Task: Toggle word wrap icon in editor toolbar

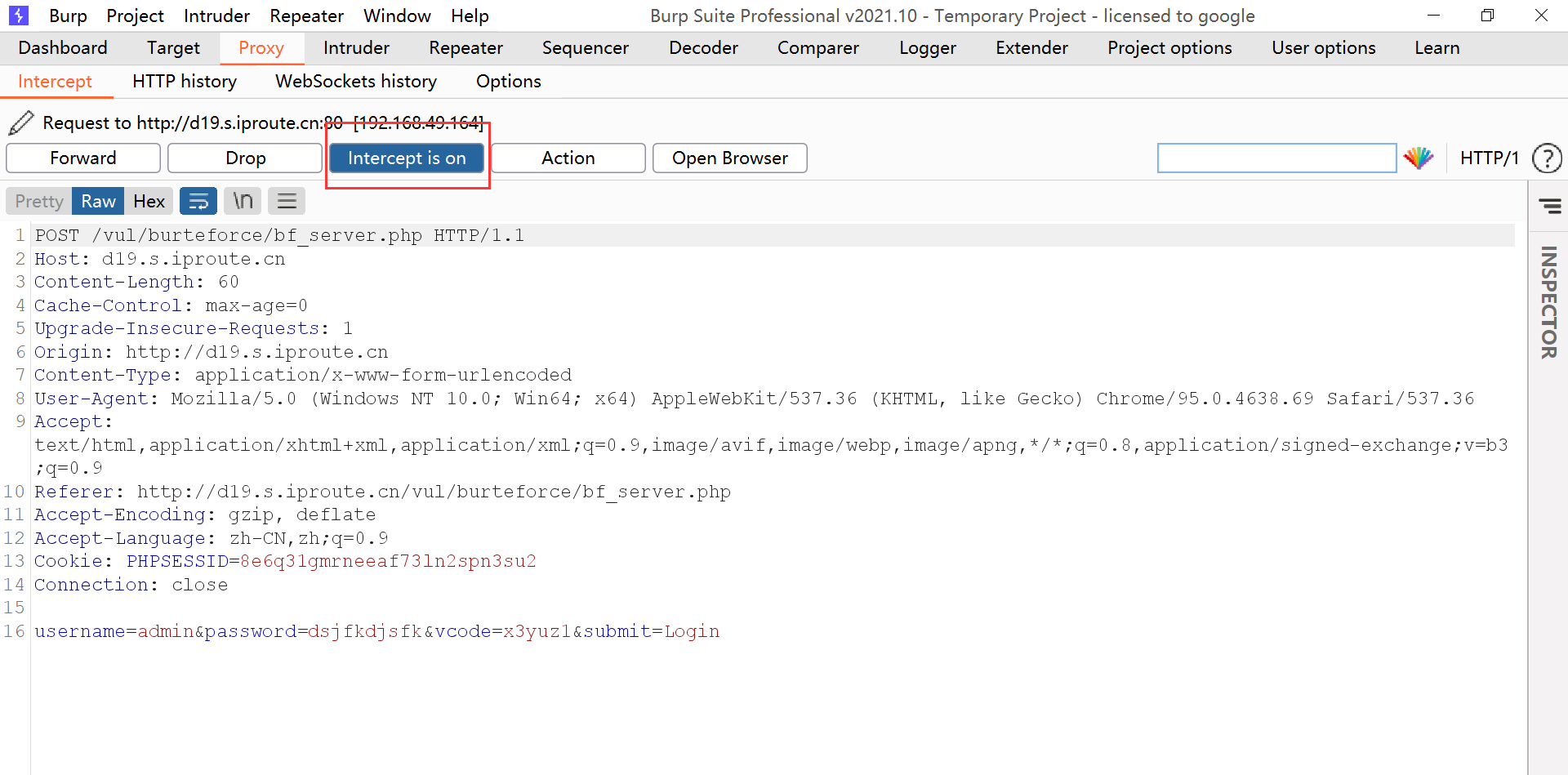Action: click(x=198, y=201)
